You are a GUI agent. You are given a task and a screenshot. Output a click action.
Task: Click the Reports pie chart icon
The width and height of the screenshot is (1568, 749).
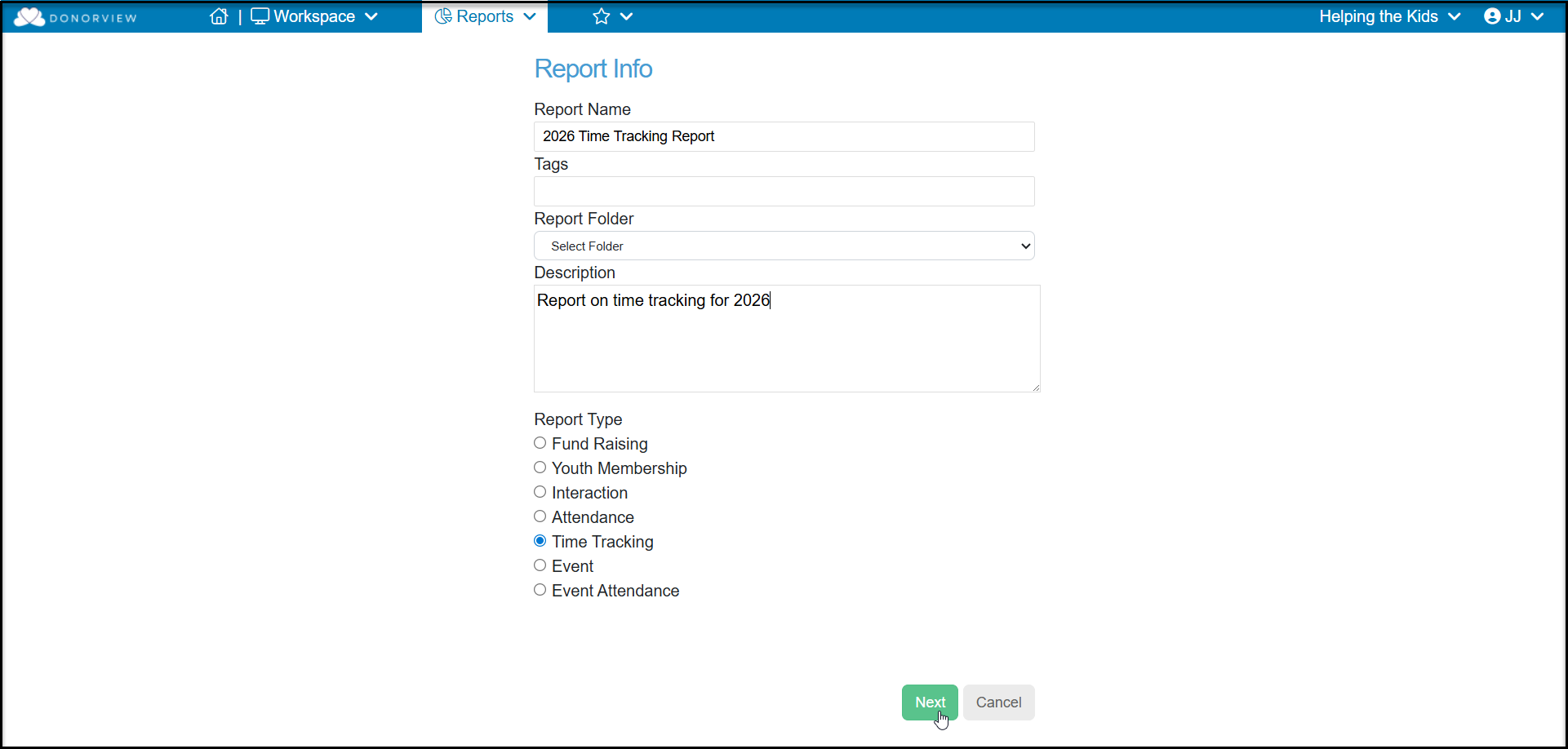tap(443, 16)
